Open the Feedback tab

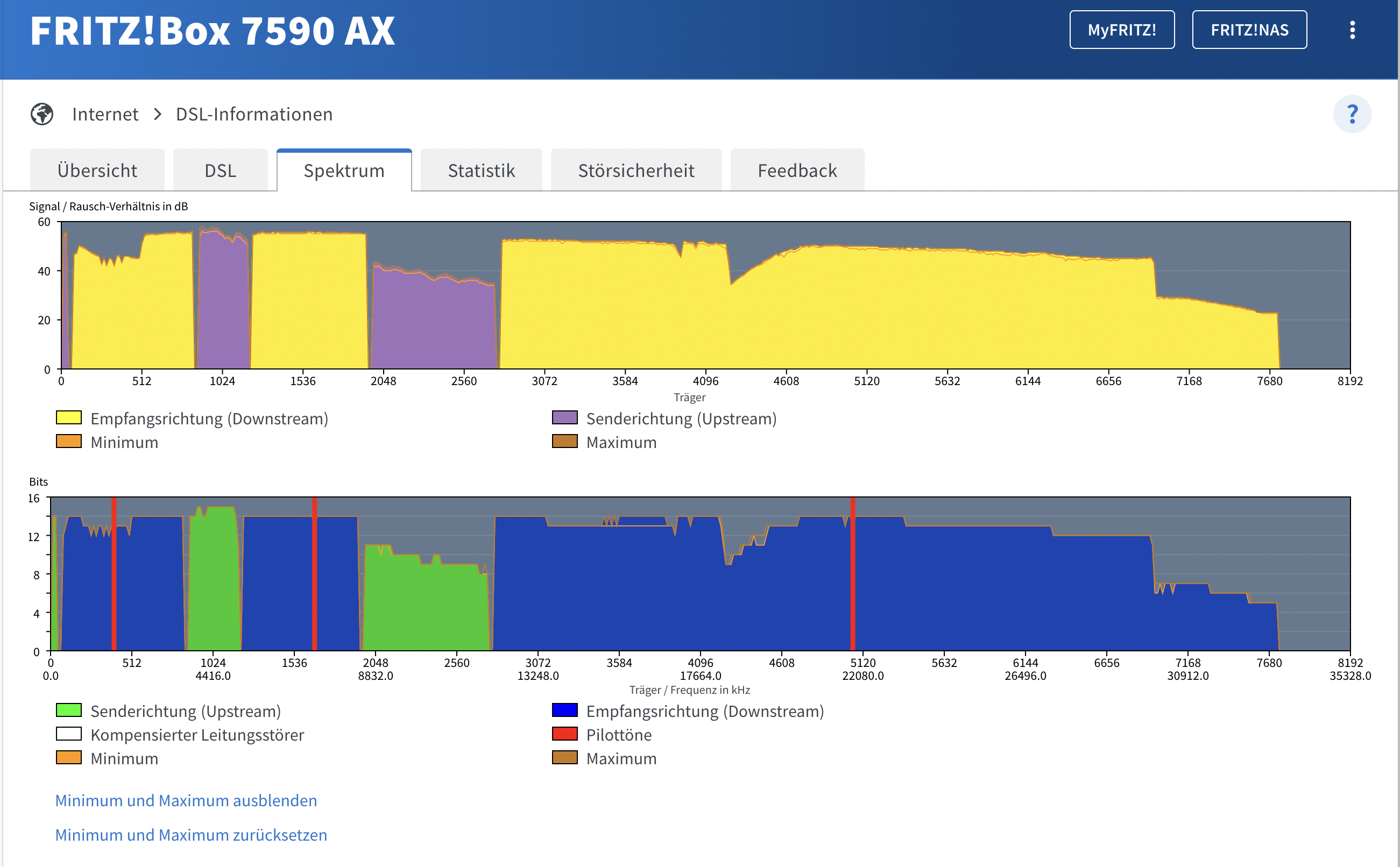click(x=797, y=170)
